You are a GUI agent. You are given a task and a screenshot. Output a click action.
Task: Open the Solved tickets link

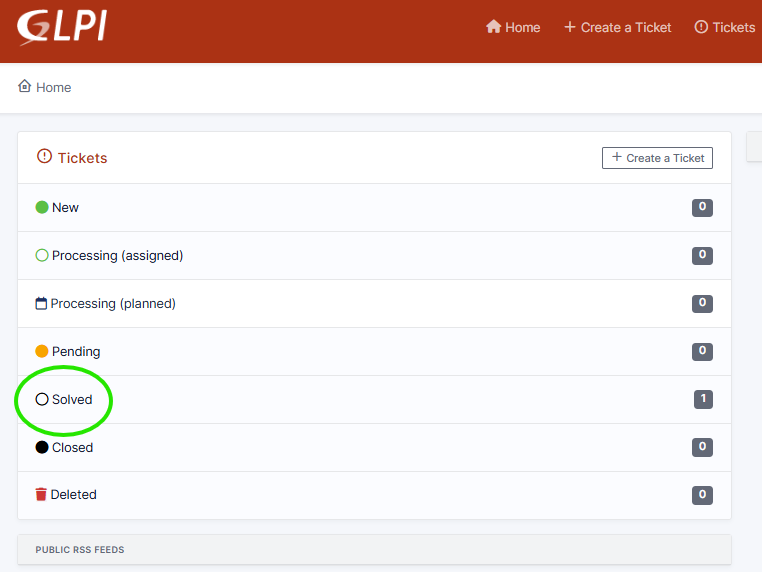pyautogui.click(x=72, y=400)
